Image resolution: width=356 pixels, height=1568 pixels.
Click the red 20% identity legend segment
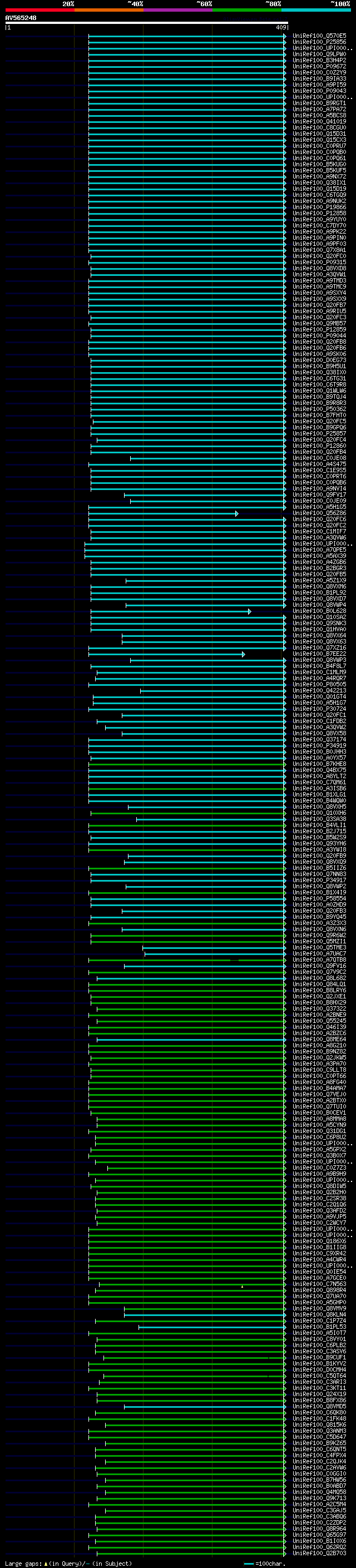click(x=39, y=10)
